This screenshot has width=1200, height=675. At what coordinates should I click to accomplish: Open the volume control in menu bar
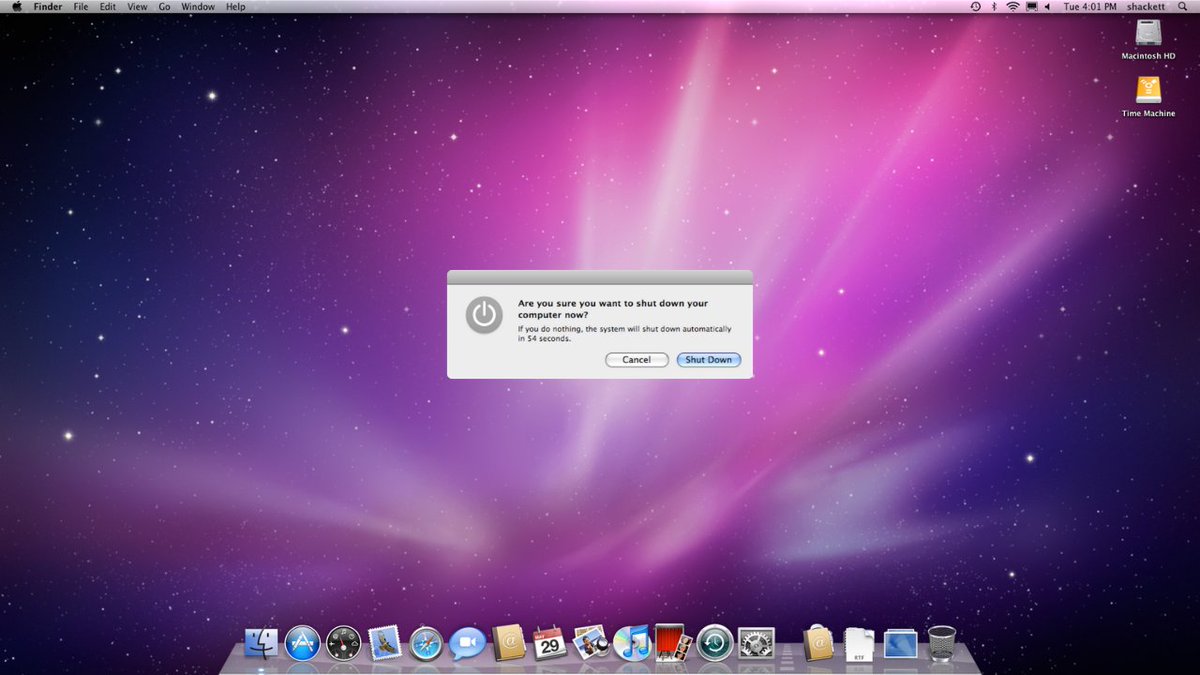point(1047,7)
